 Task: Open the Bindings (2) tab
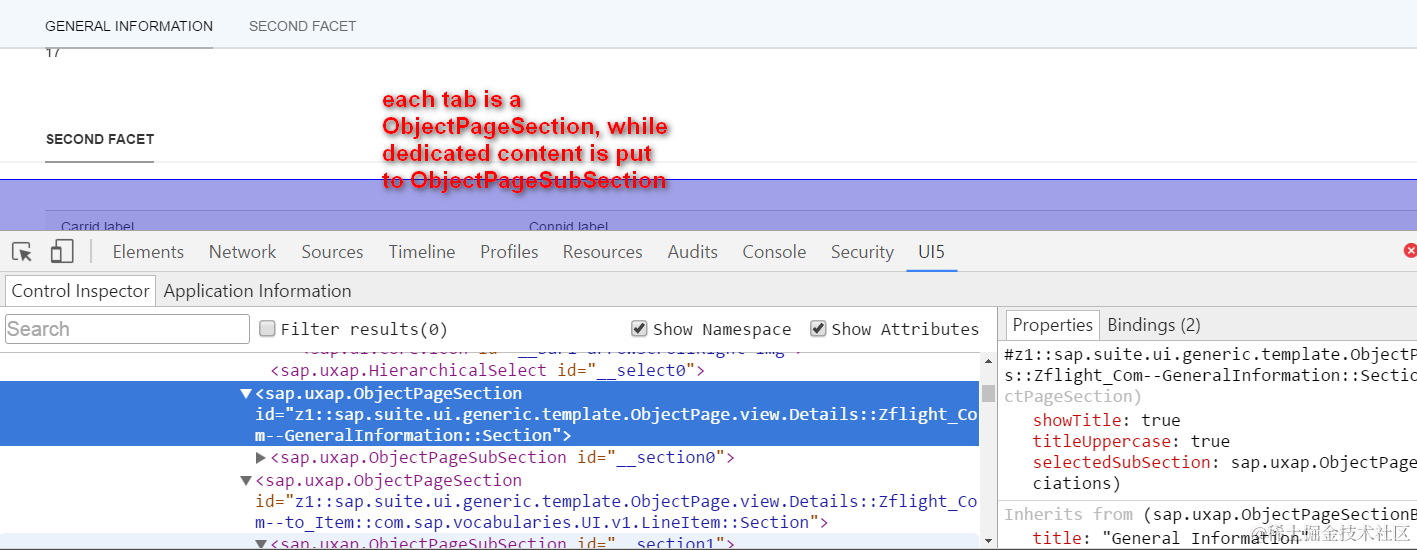click(x=1153, y=325)
